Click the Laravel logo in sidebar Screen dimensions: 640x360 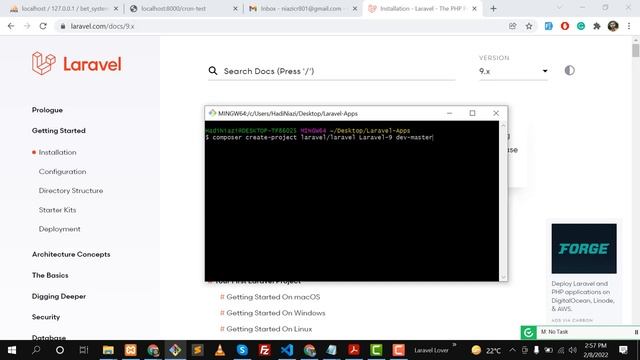click(76, 64)
